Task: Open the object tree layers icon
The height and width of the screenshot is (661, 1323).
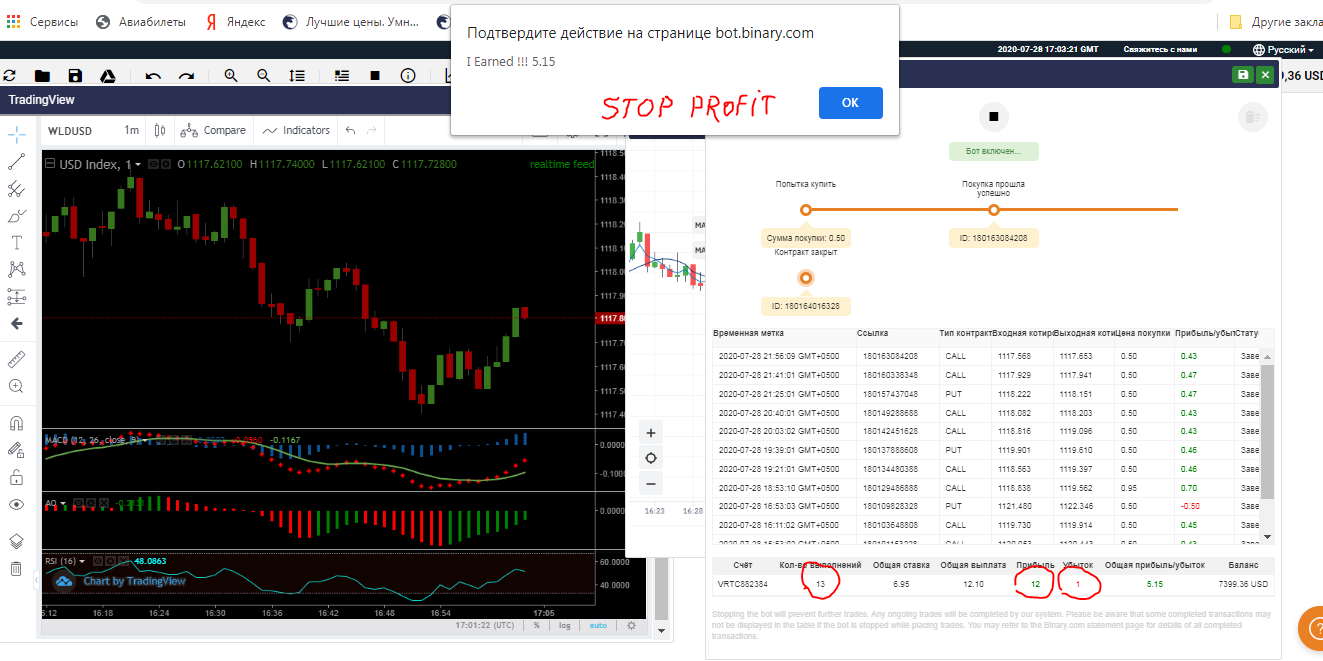Action: click(17, 541)
